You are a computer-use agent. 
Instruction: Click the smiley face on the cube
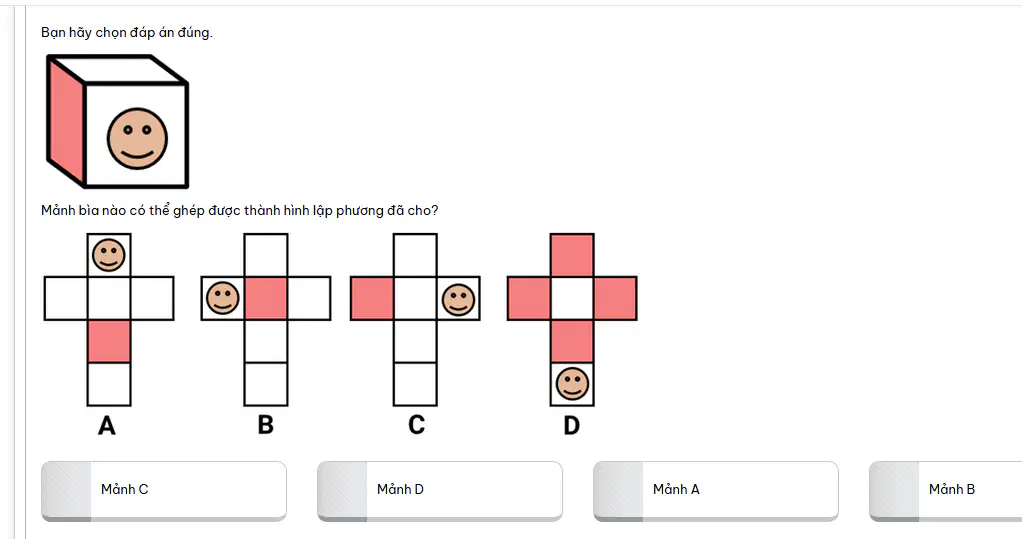coord(138,139)
